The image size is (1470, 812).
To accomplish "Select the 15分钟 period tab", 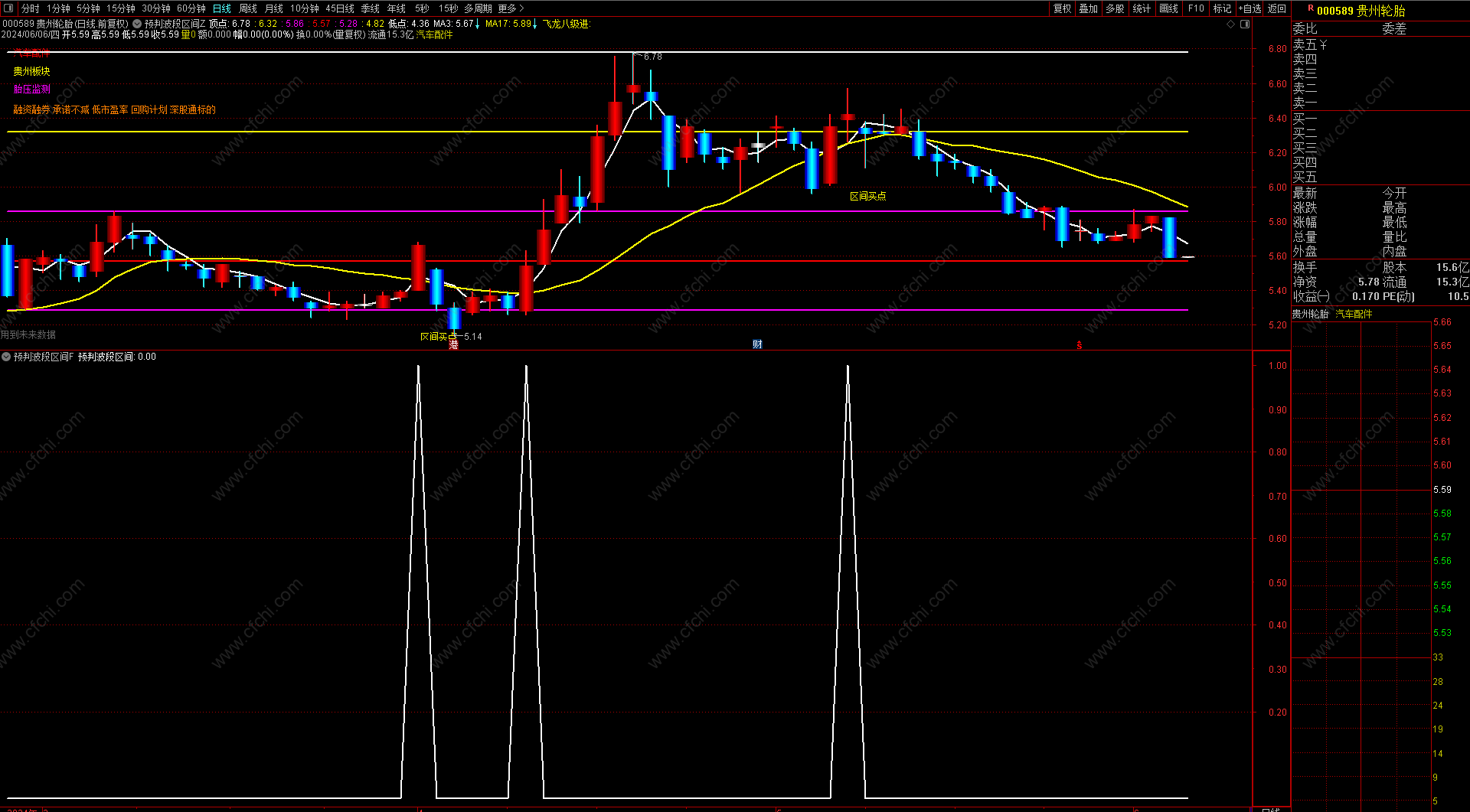I will click(121, 8).
